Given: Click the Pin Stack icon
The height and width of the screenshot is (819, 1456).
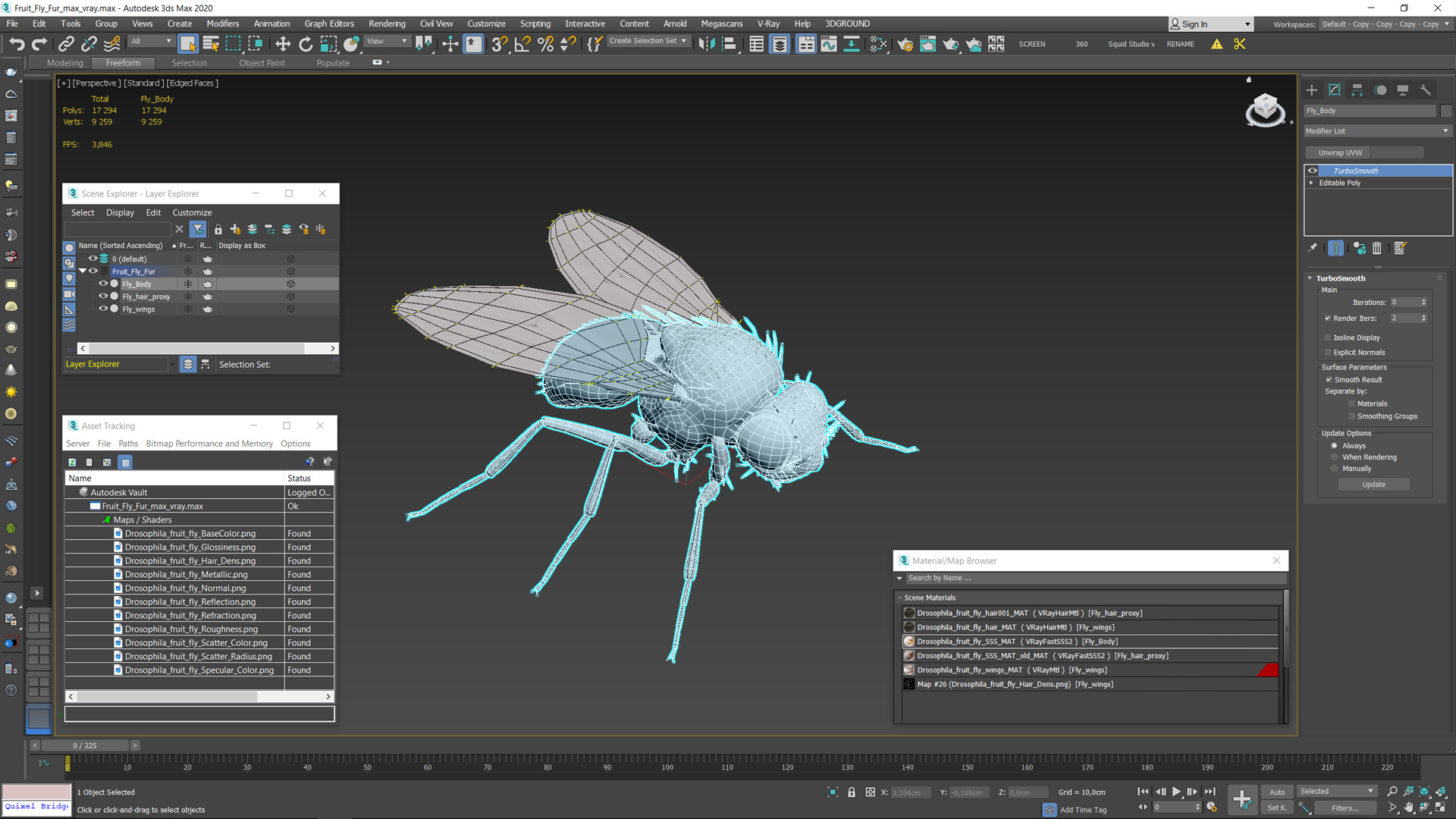Looking at the screenshot, I should 1313,248.
